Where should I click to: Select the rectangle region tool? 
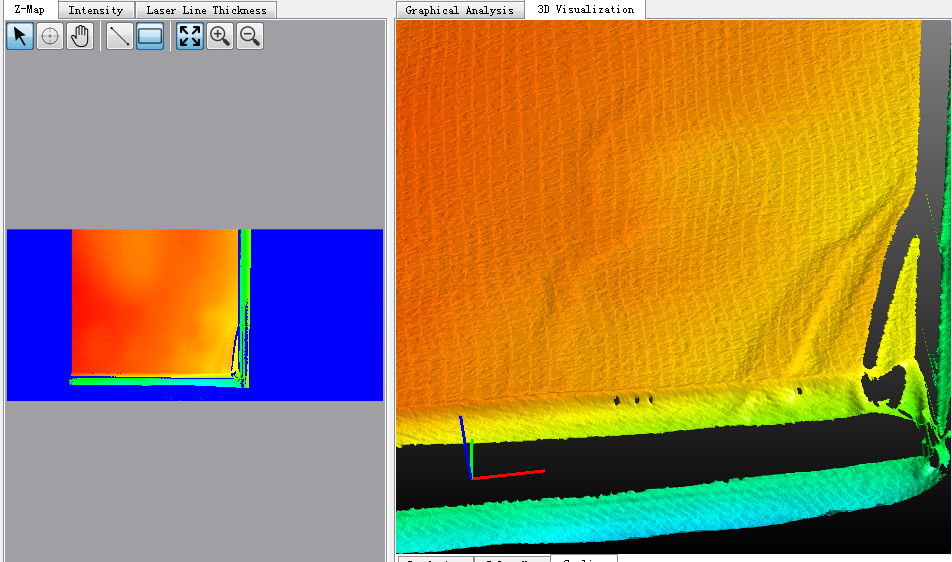coord(150,37)
